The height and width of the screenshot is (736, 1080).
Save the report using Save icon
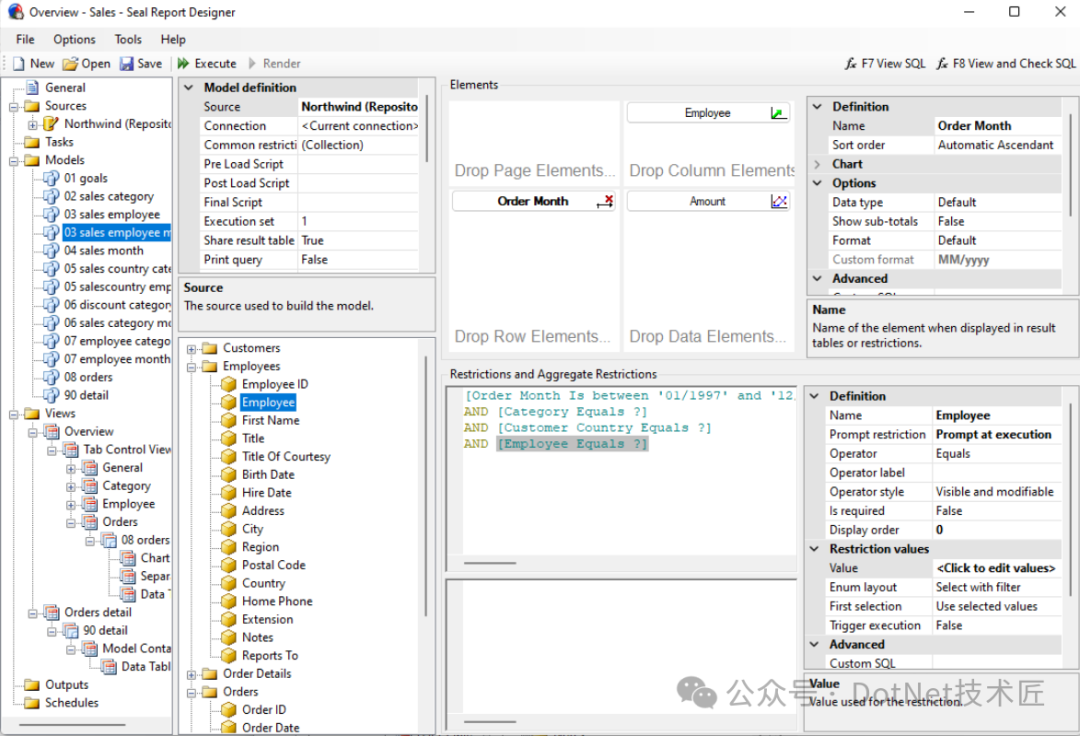[127, 63]
